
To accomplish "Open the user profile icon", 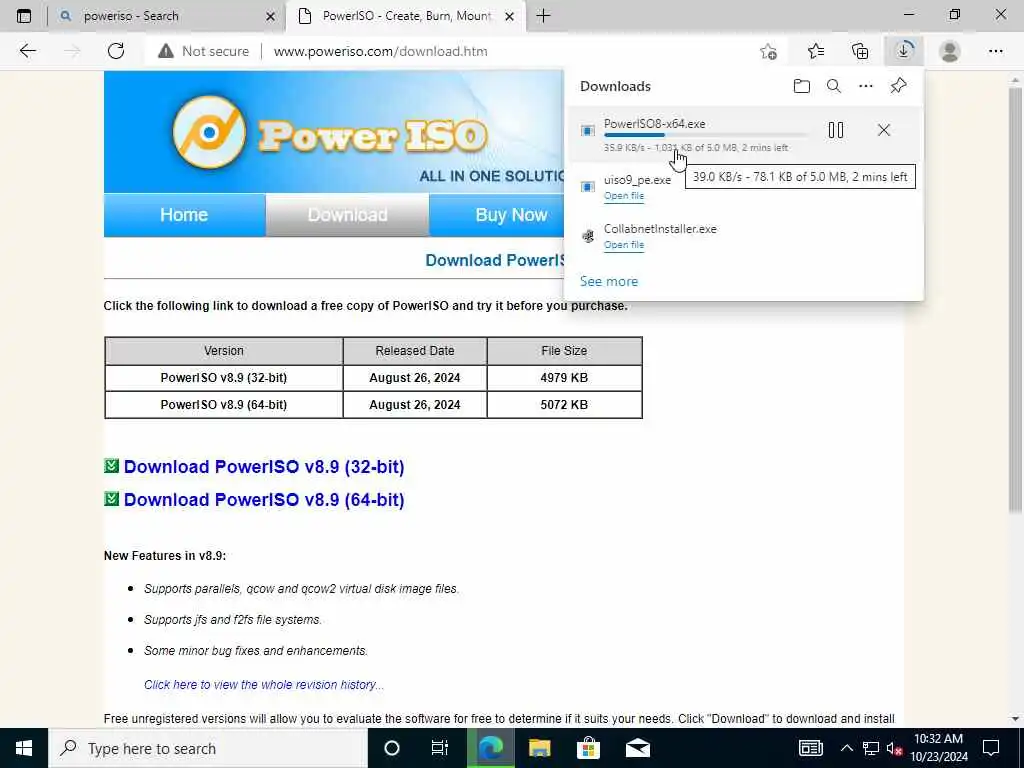I will (950, 51).
